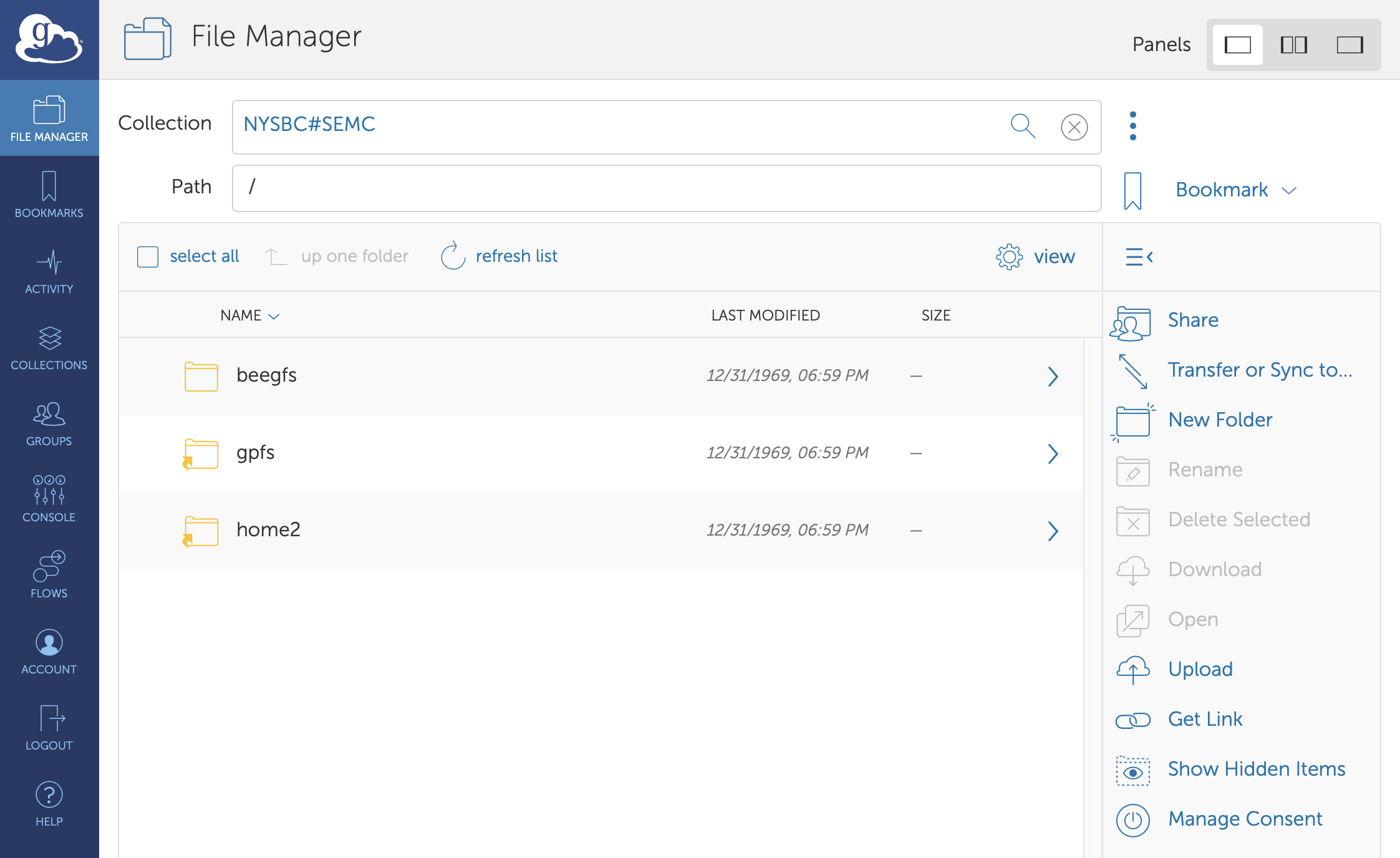Click the New Folder icon

coord(1132,421)
